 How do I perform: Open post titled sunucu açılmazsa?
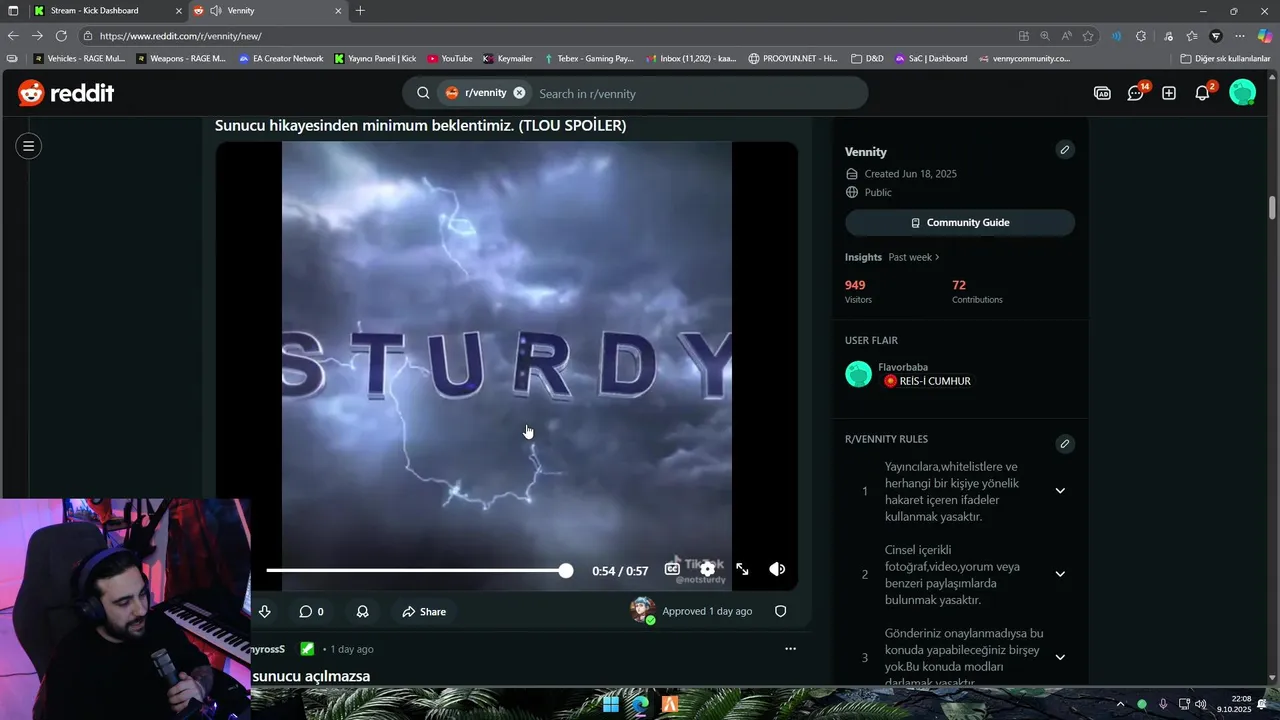tap(311, 676)
